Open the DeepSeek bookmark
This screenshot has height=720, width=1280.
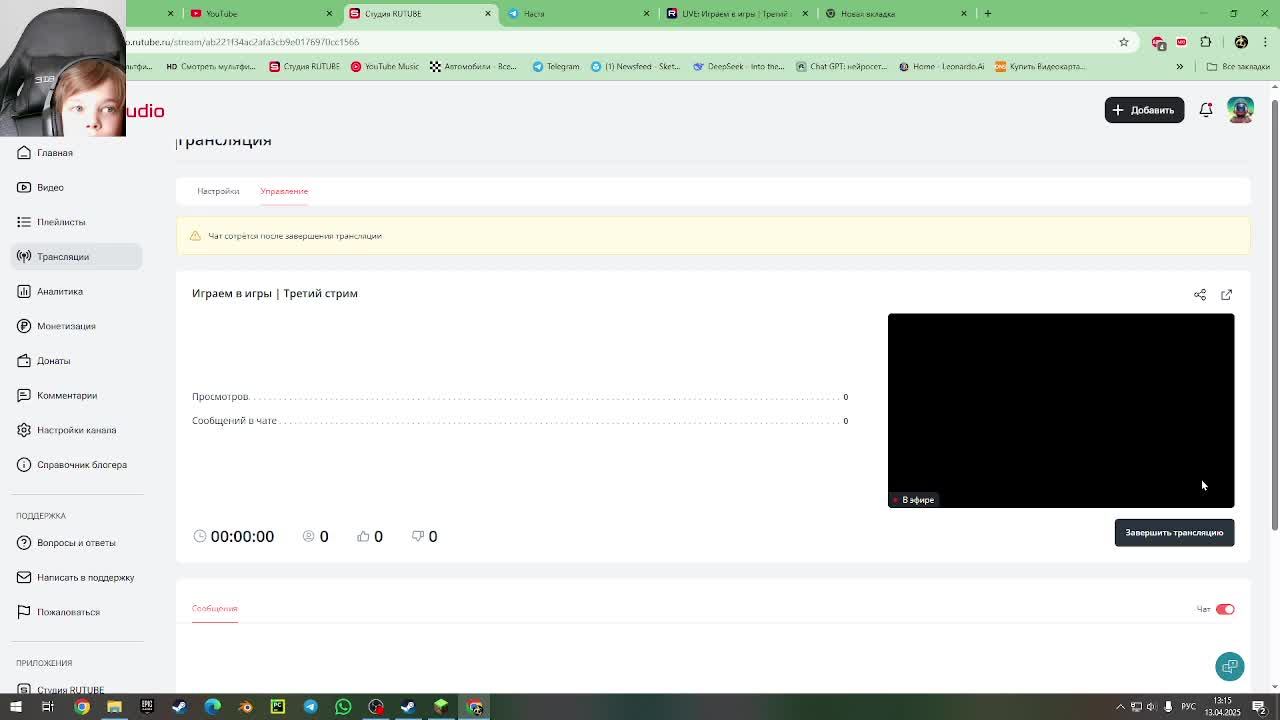pos(738,67)
